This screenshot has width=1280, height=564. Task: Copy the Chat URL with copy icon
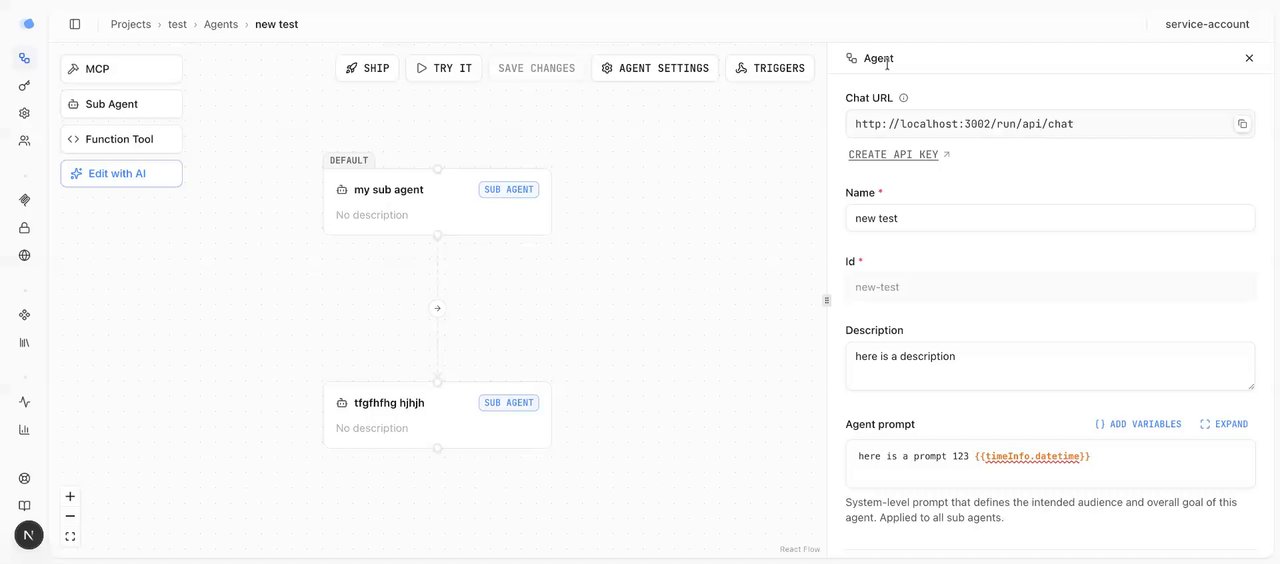(x=1242, y=124)
